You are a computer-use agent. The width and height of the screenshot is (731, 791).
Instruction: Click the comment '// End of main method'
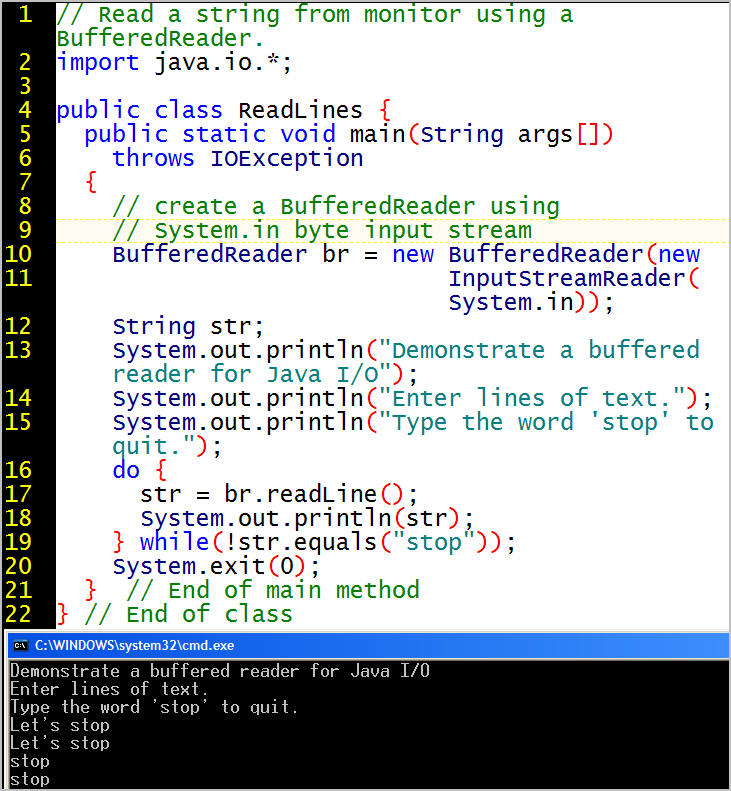[273, 590]
